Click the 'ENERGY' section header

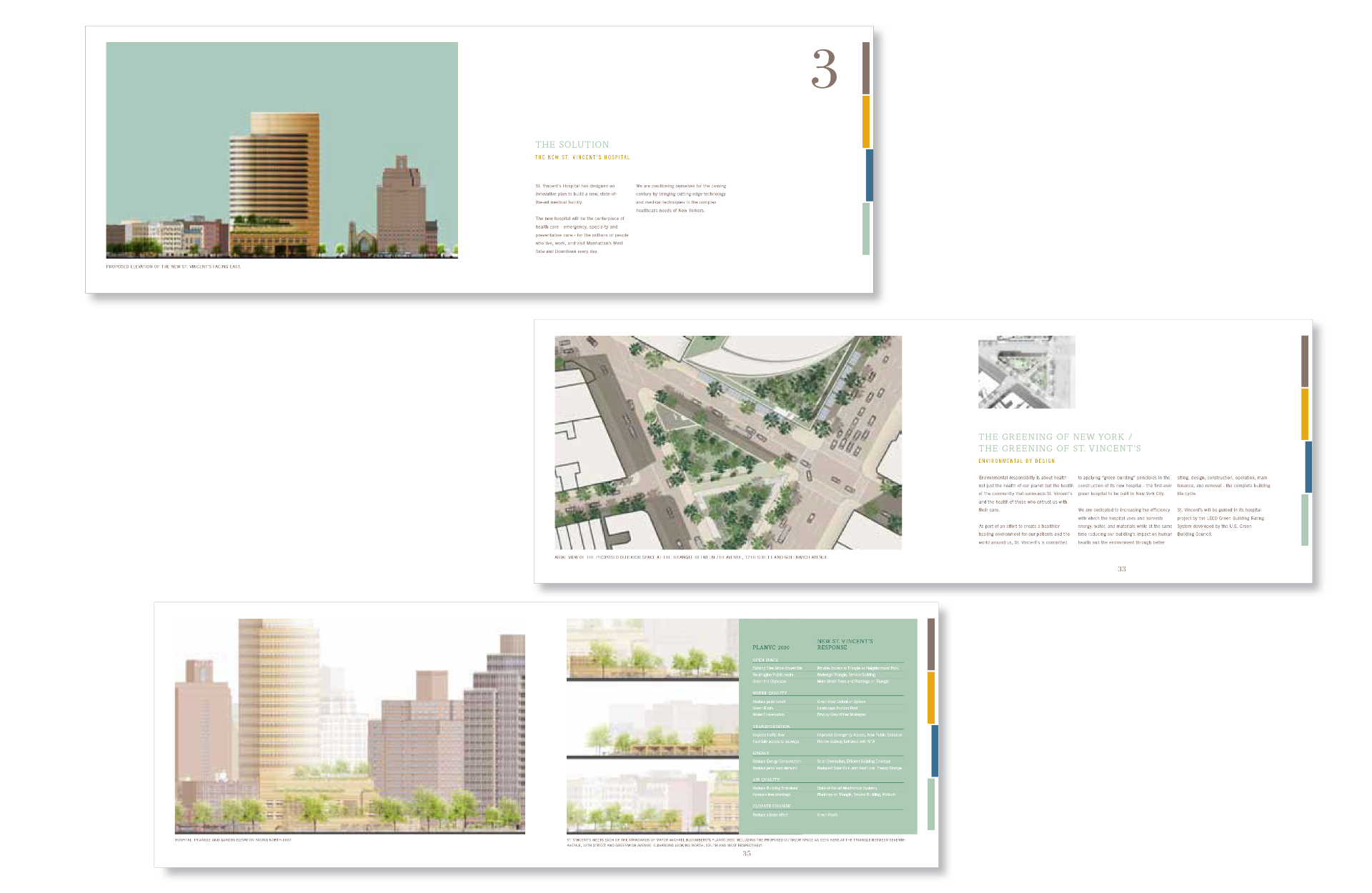pyautogui.click(x=761, y=753)
